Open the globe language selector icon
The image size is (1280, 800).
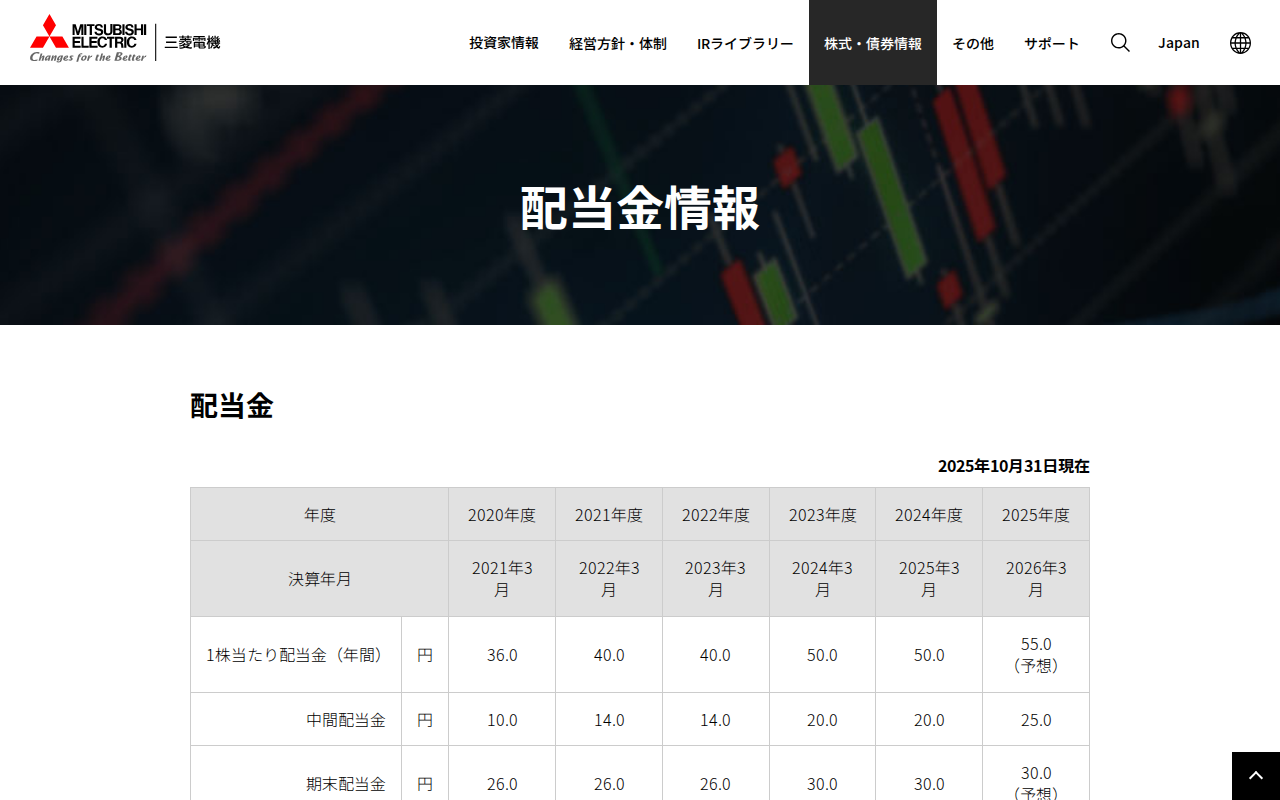coord(1240,42)
